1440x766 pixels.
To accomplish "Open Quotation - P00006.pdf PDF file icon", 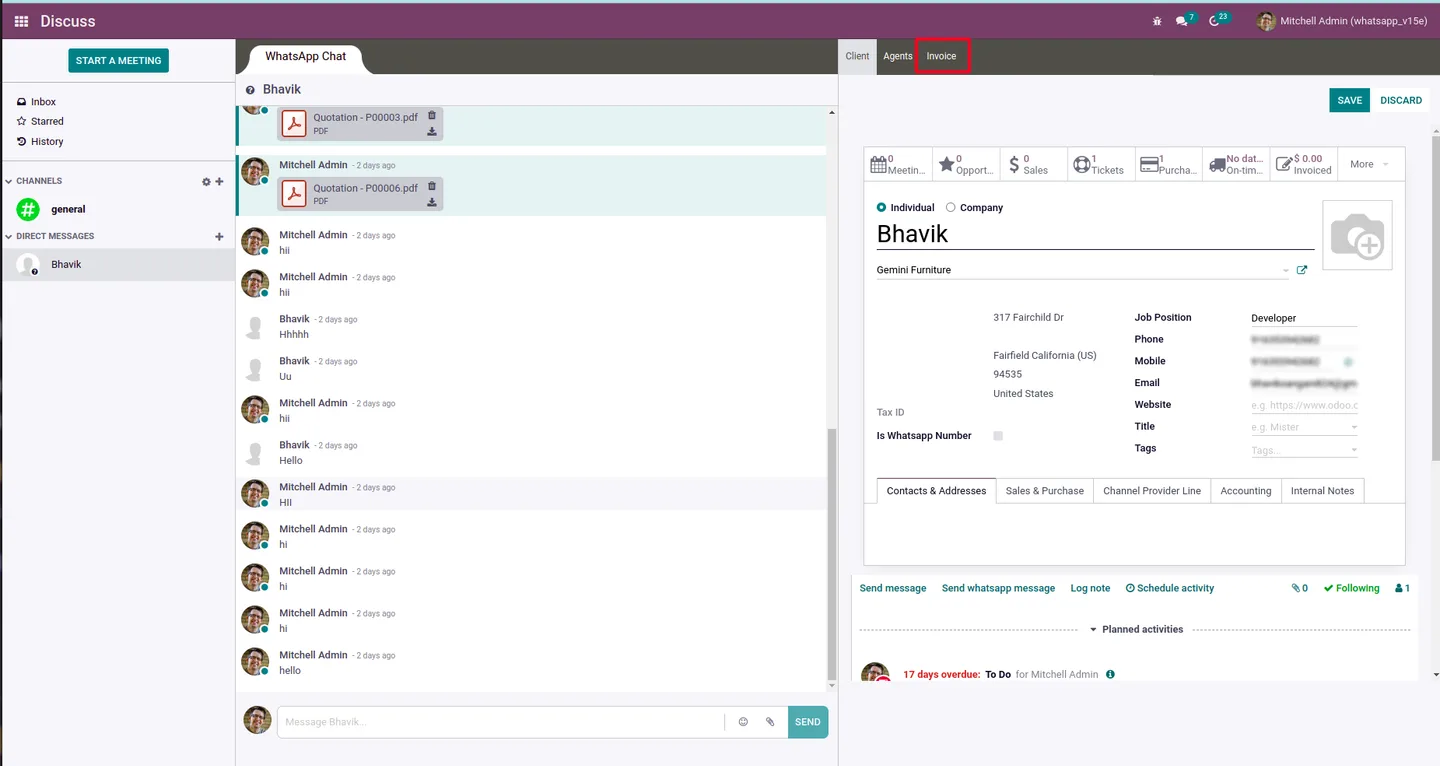I will 294,194.
